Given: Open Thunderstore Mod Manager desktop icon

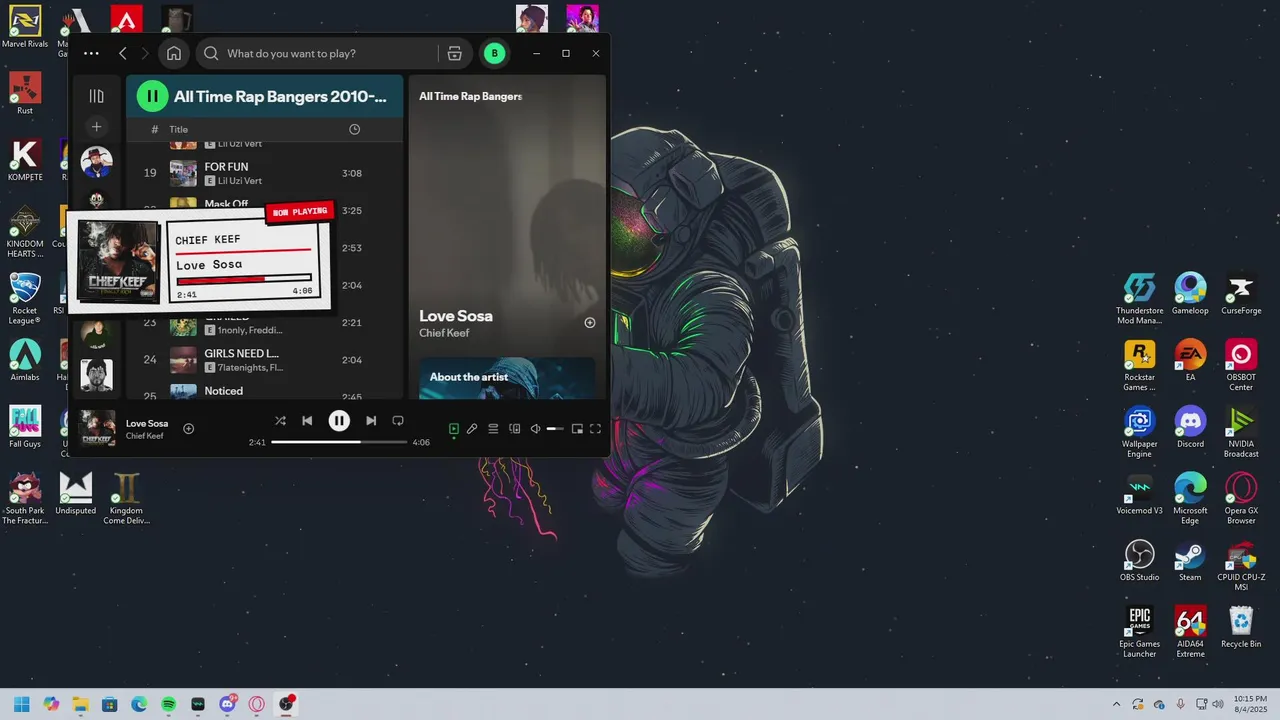Looking at the screenshot, I should pyautogui.click(x=1139, y=298).
